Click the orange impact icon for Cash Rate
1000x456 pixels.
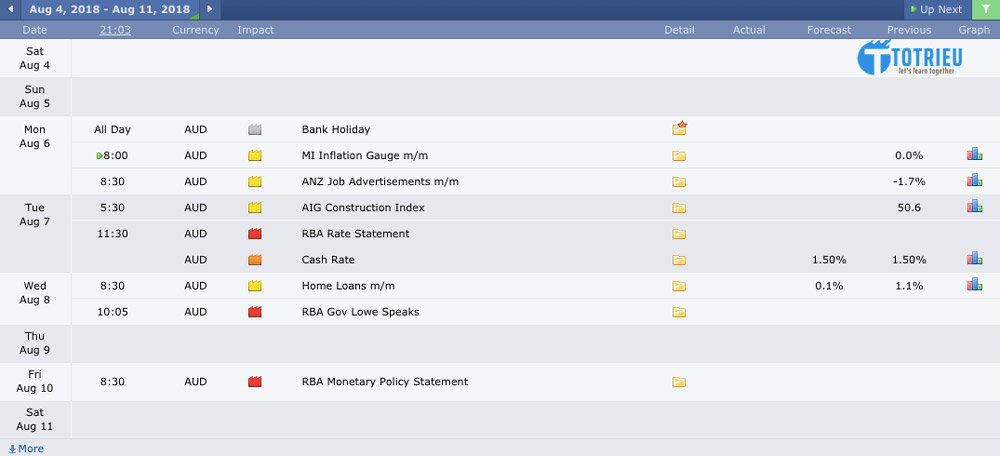coord(254,260)
